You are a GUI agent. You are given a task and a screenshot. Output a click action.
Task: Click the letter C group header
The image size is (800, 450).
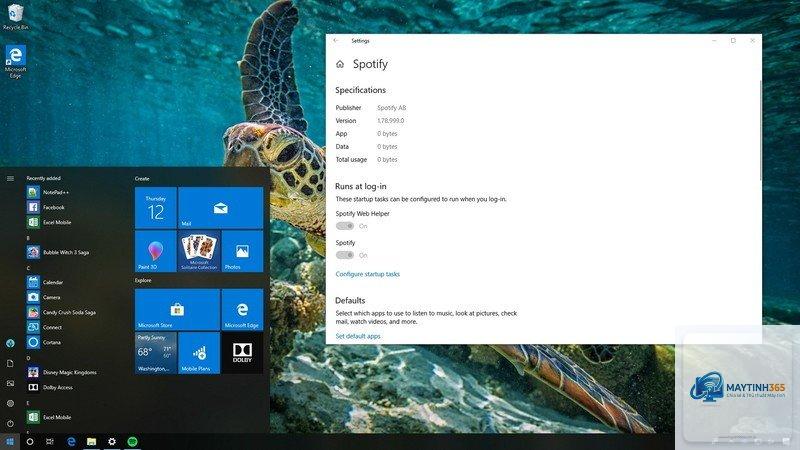pyautogui.click(x=28, y=268)
